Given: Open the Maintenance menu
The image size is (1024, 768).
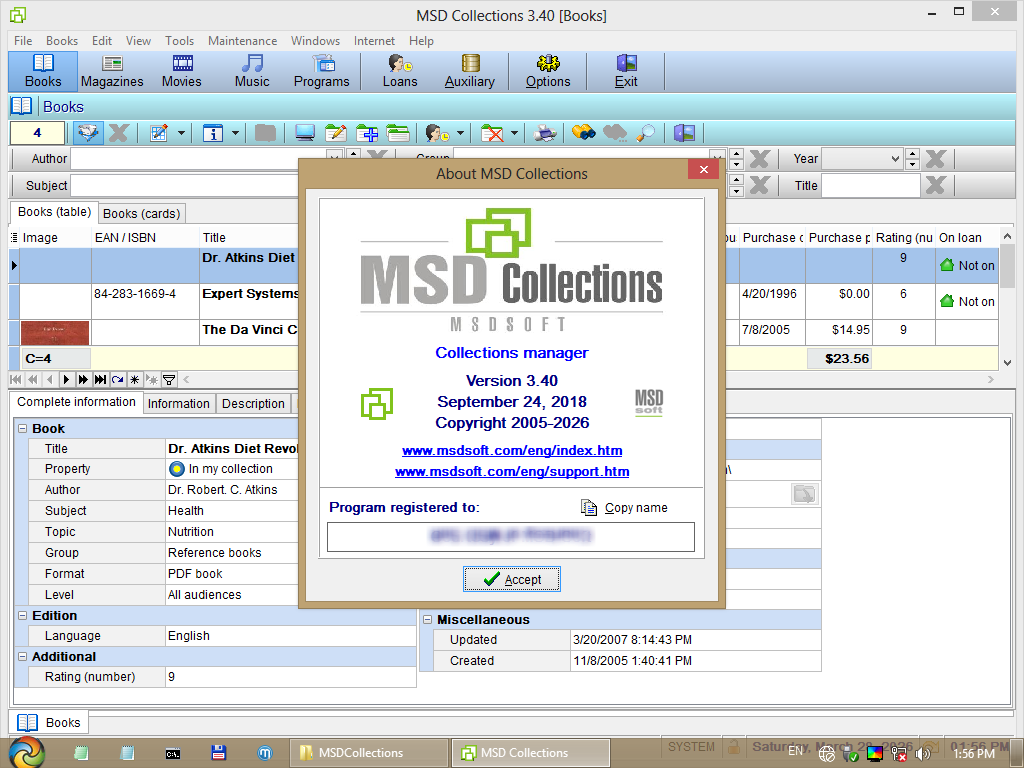Looking at the screenshot, I should pos(242,41).
